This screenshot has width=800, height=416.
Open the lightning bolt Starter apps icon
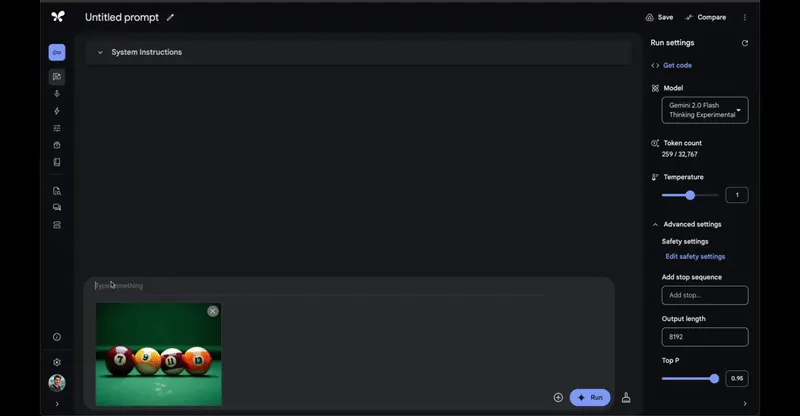(57, 111)
